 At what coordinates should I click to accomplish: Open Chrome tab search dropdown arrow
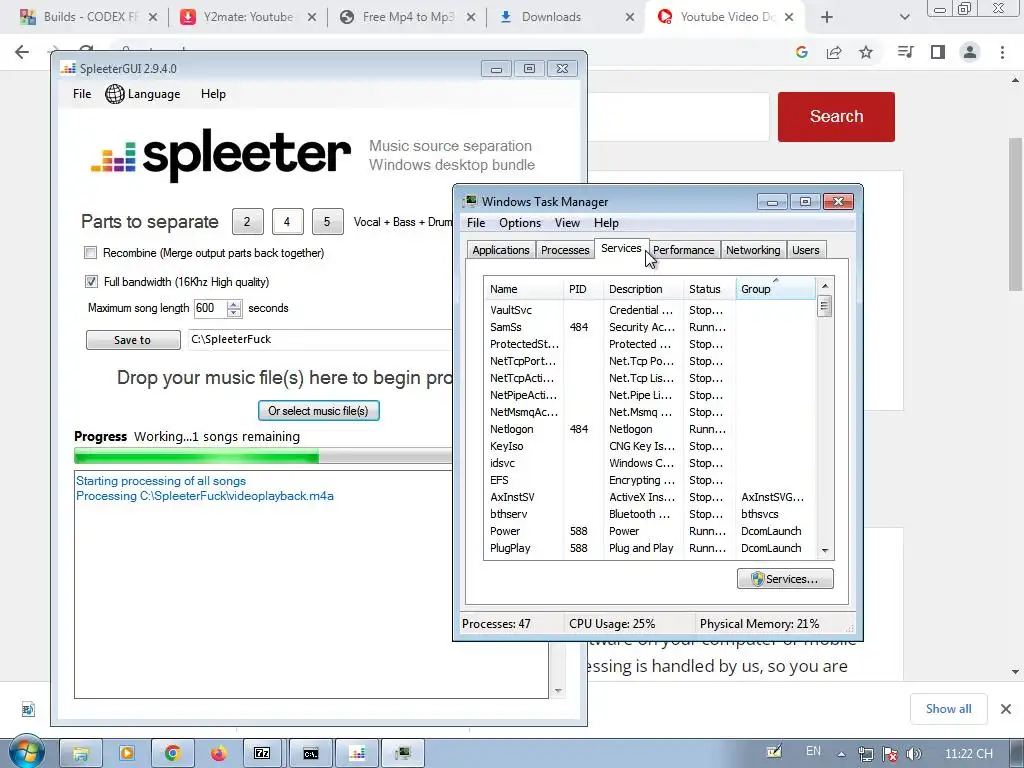(904, 17)
